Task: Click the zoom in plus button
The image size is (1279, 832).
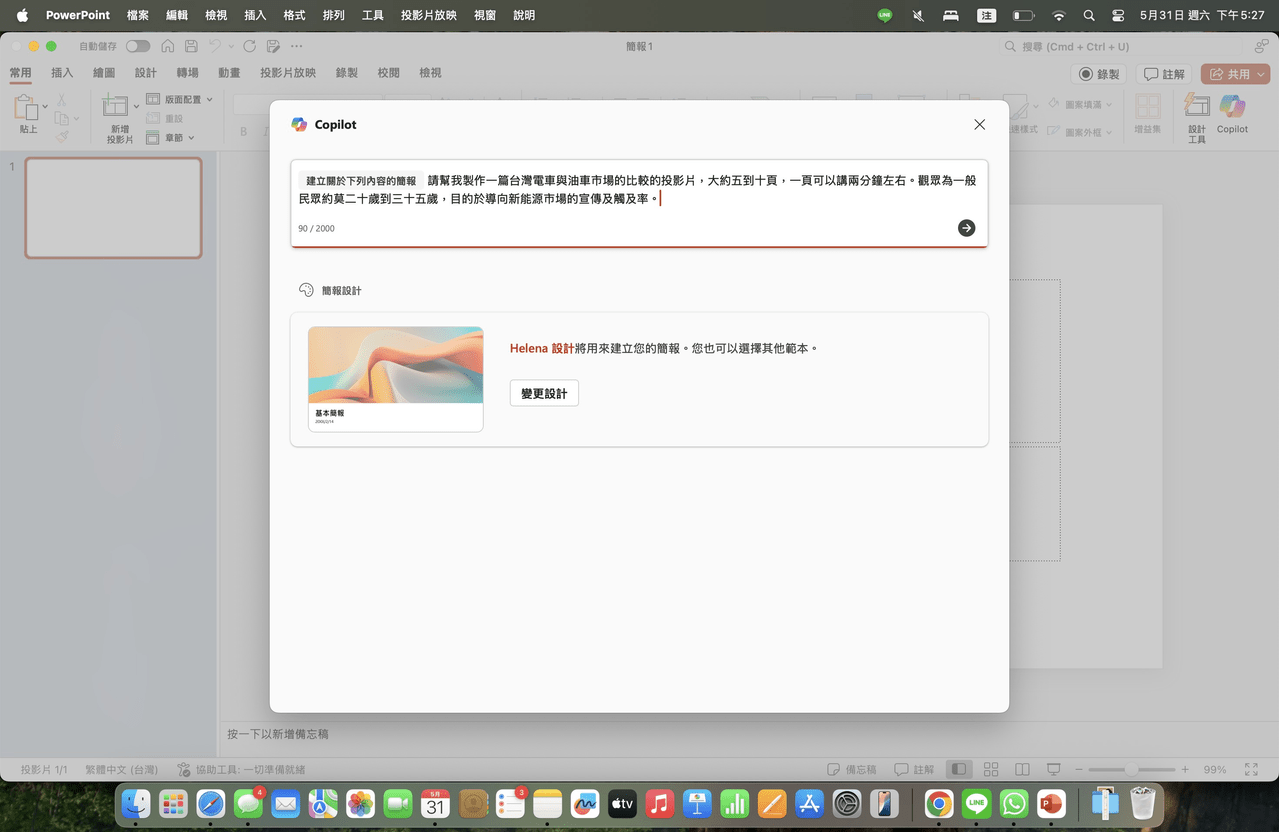Action: (x=1185, y=770)
